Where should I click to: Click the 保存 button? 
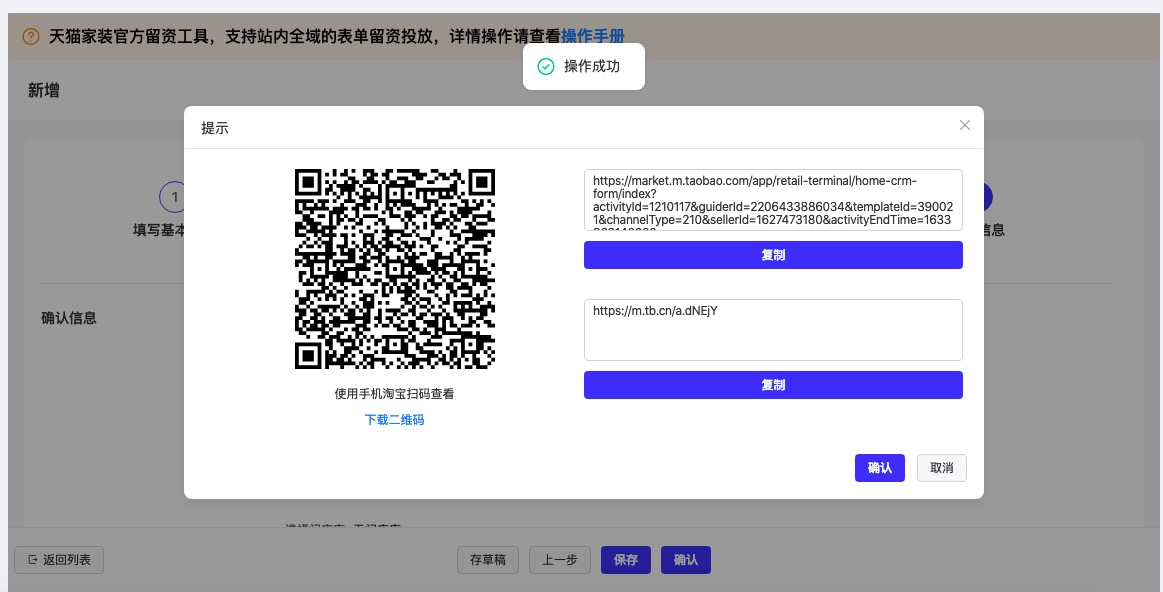(626, 560)
